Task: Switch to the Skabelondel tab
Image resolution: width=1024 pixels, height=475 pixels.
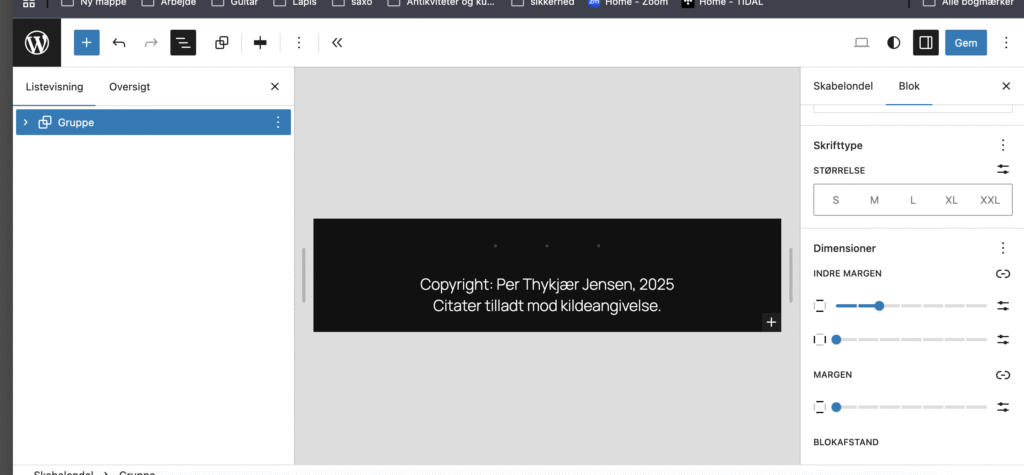Action: point(843,87)
